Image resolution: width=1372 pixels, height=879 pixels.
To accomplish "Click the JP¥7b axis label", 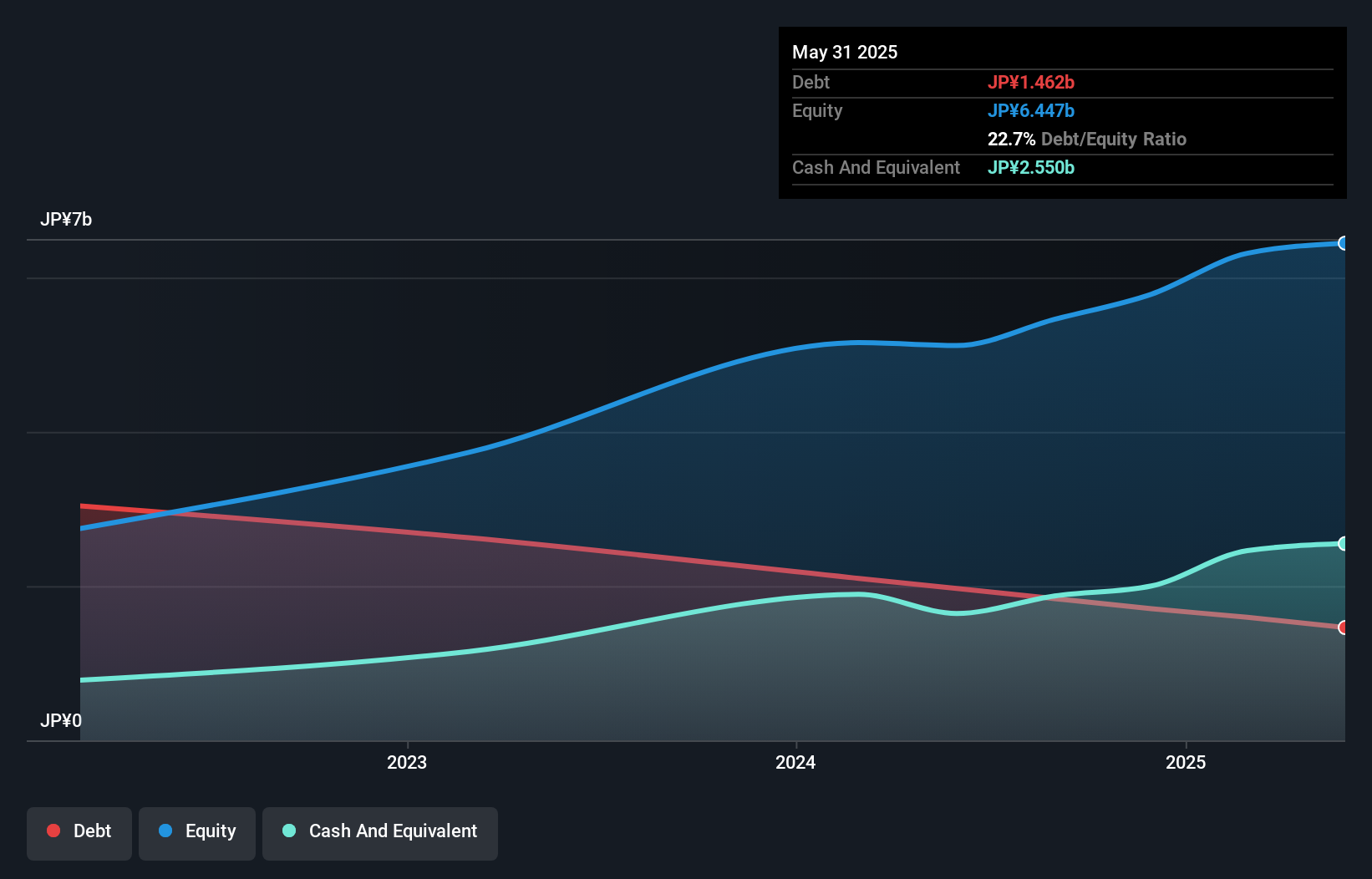I will (67, 220).
